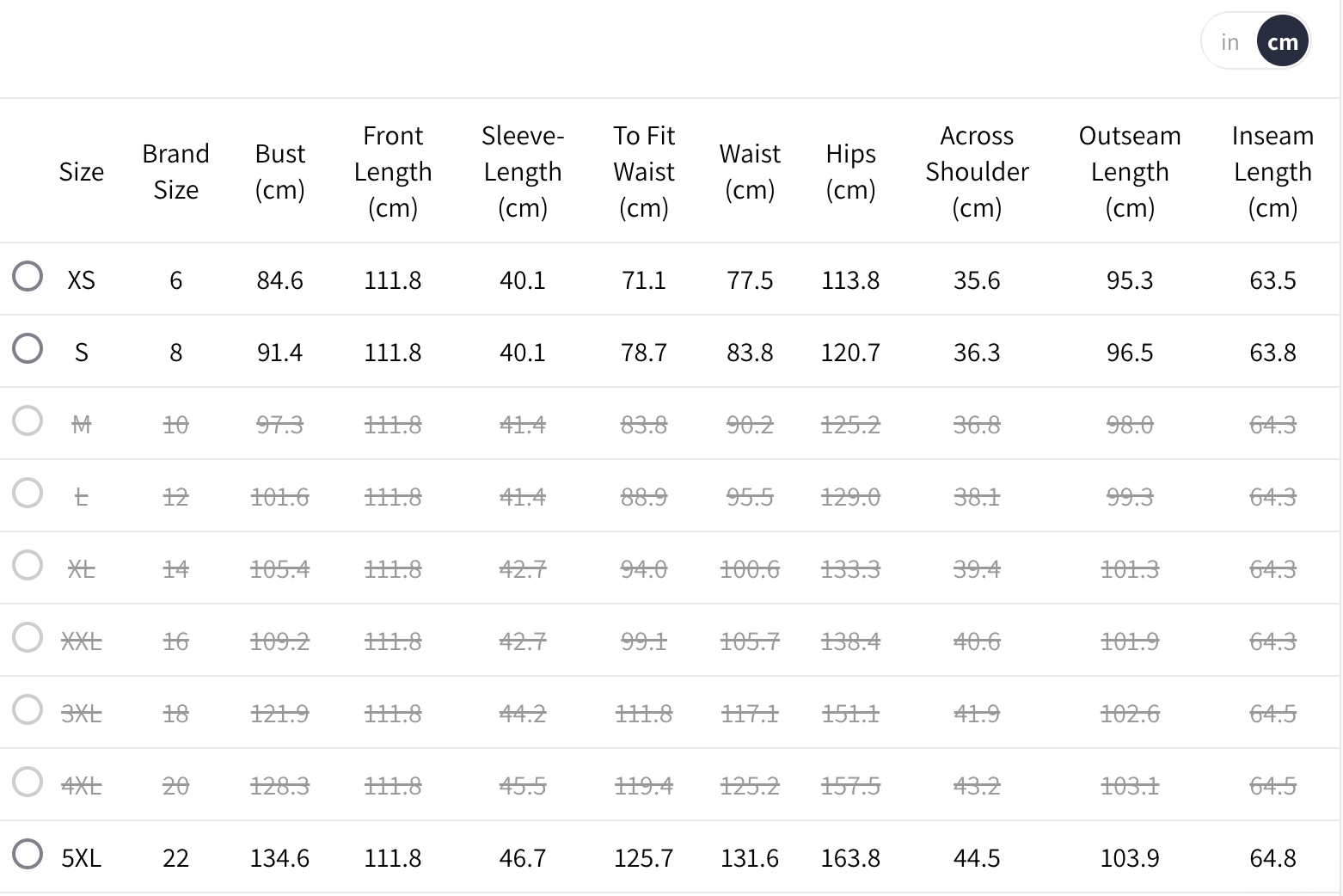Click the Brand Size column header

tap(175, 172)
